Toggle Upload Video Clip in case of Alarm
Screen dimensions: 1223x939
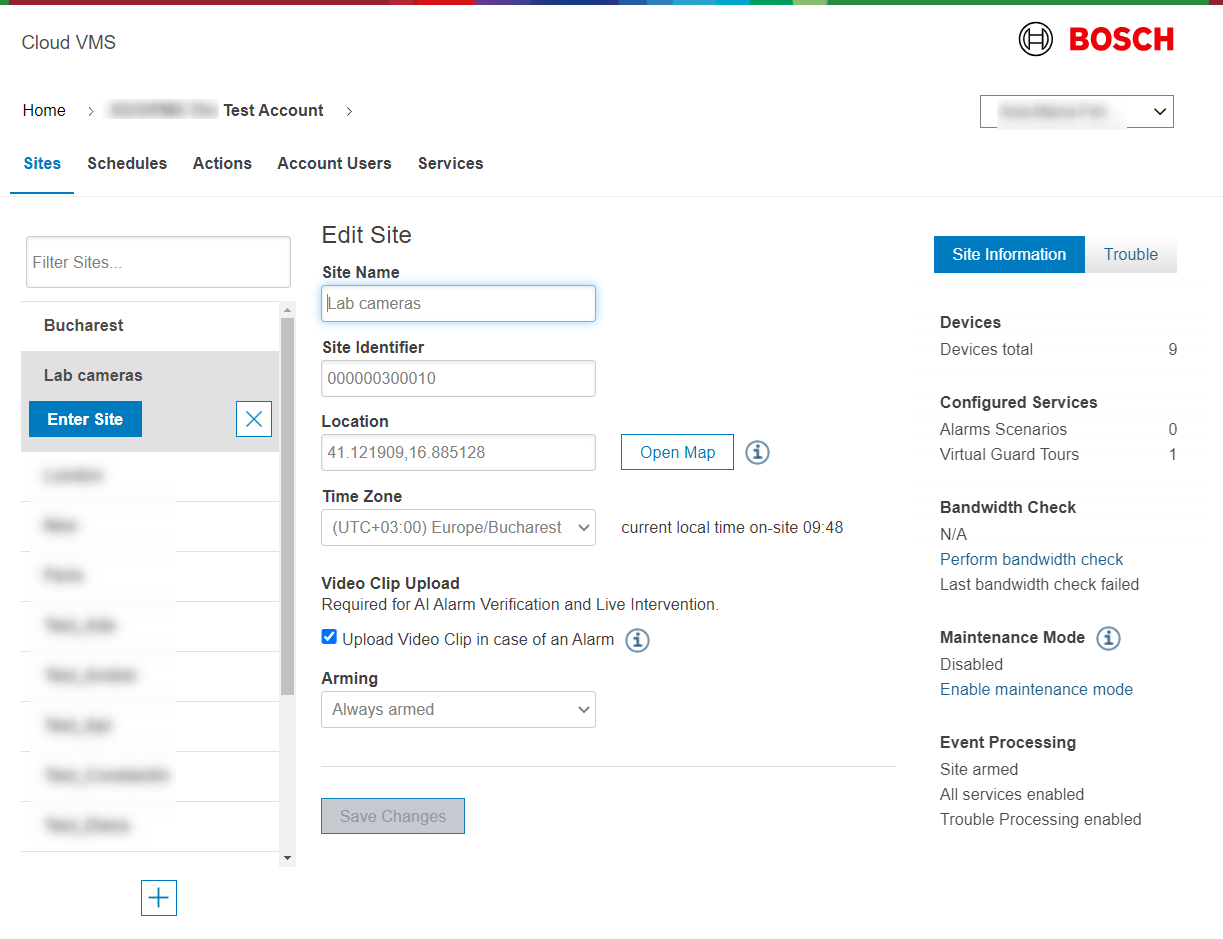[329, 637]
